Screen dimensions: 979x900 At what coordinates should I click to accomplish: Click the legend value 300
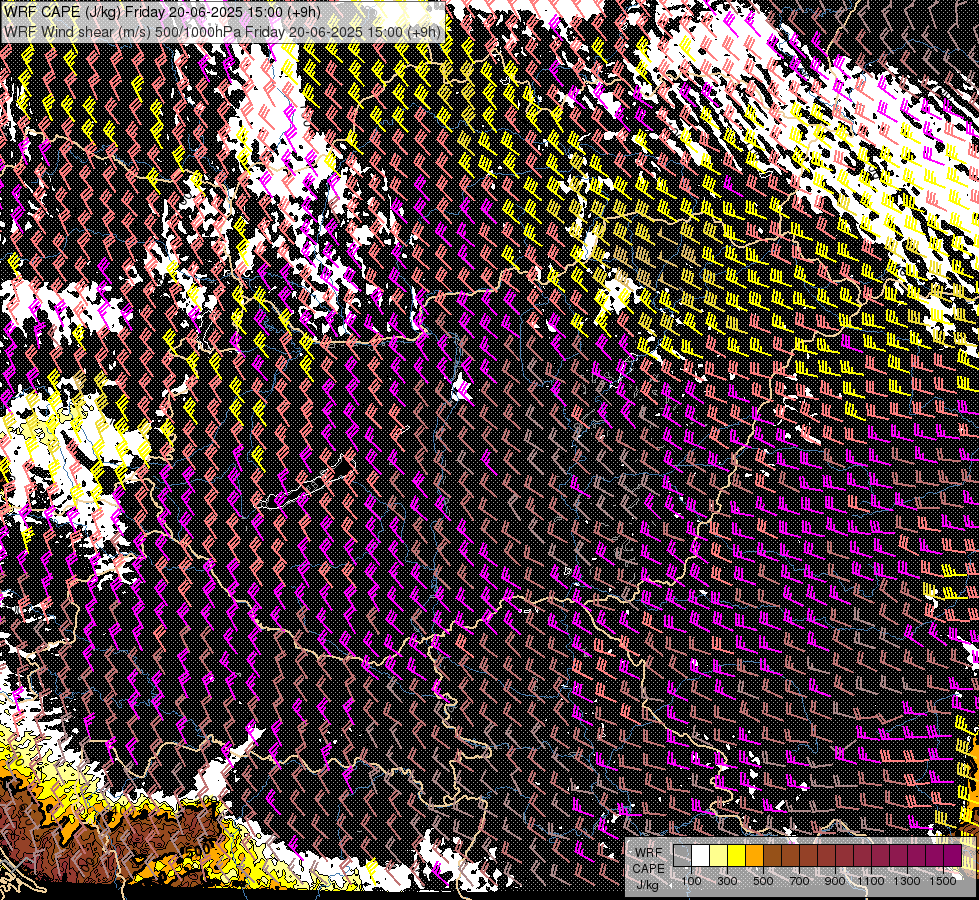click(x=727, y=881)
